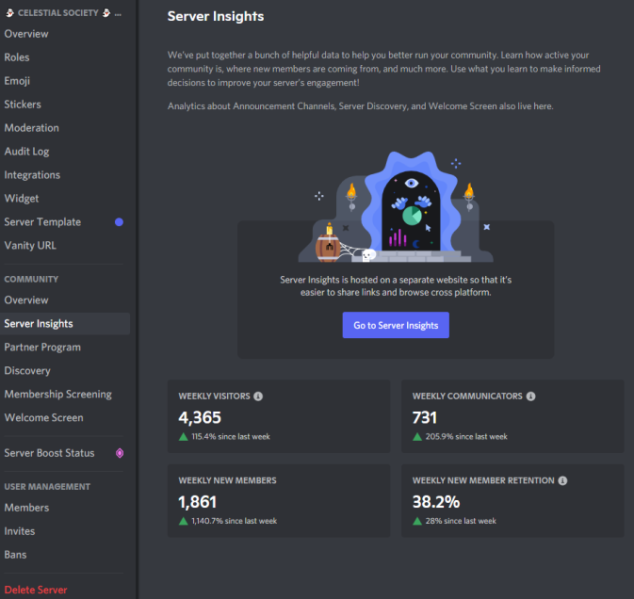Click the Go to Server Insights button
This screenshot has width=634, height=599.
(x=396, y=325)
